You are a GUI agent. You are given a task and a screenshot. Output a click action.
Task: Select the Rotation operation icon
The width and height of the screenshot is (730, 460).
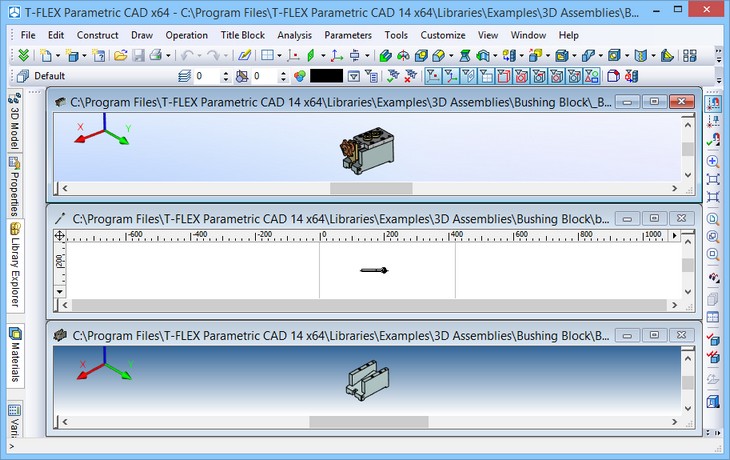[403, 56]
